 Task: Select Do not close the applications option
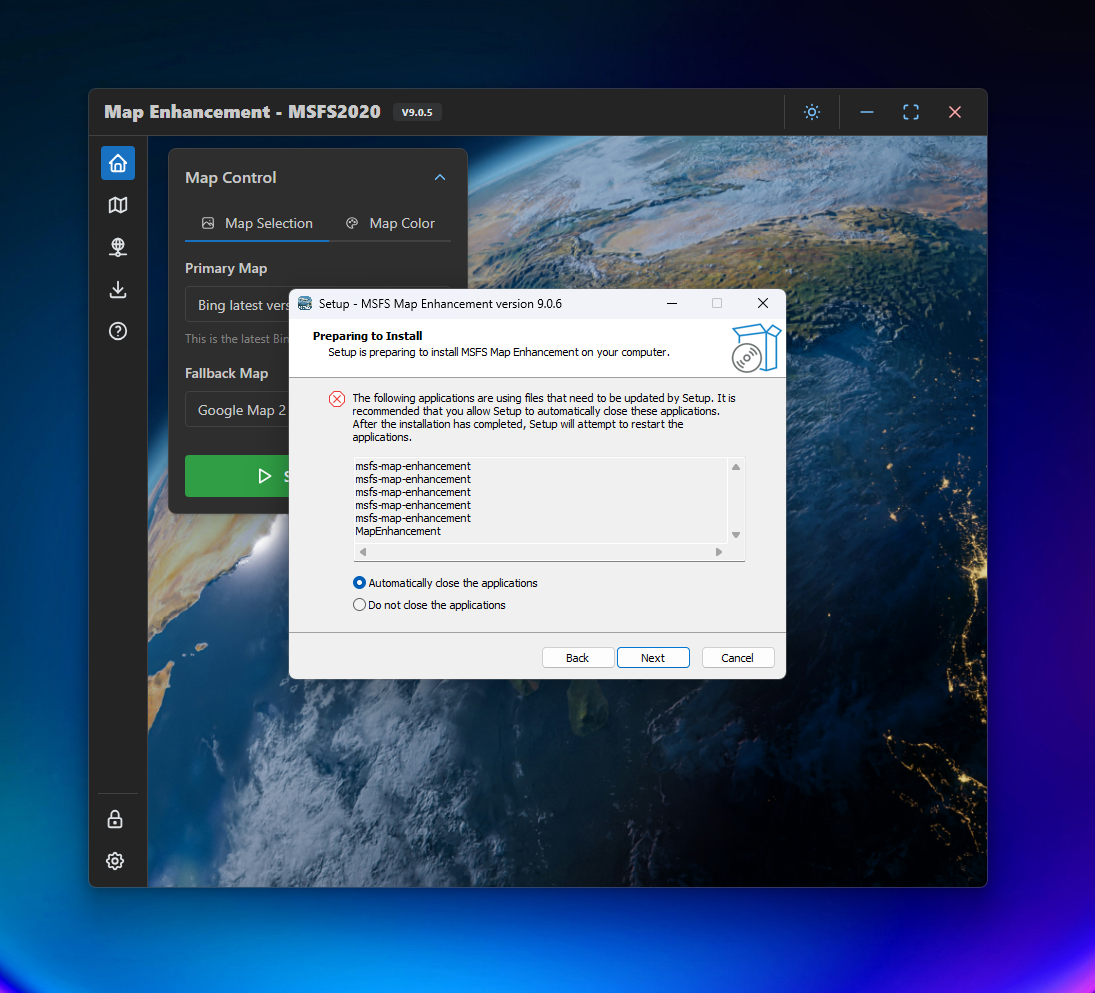coord(360,605)
